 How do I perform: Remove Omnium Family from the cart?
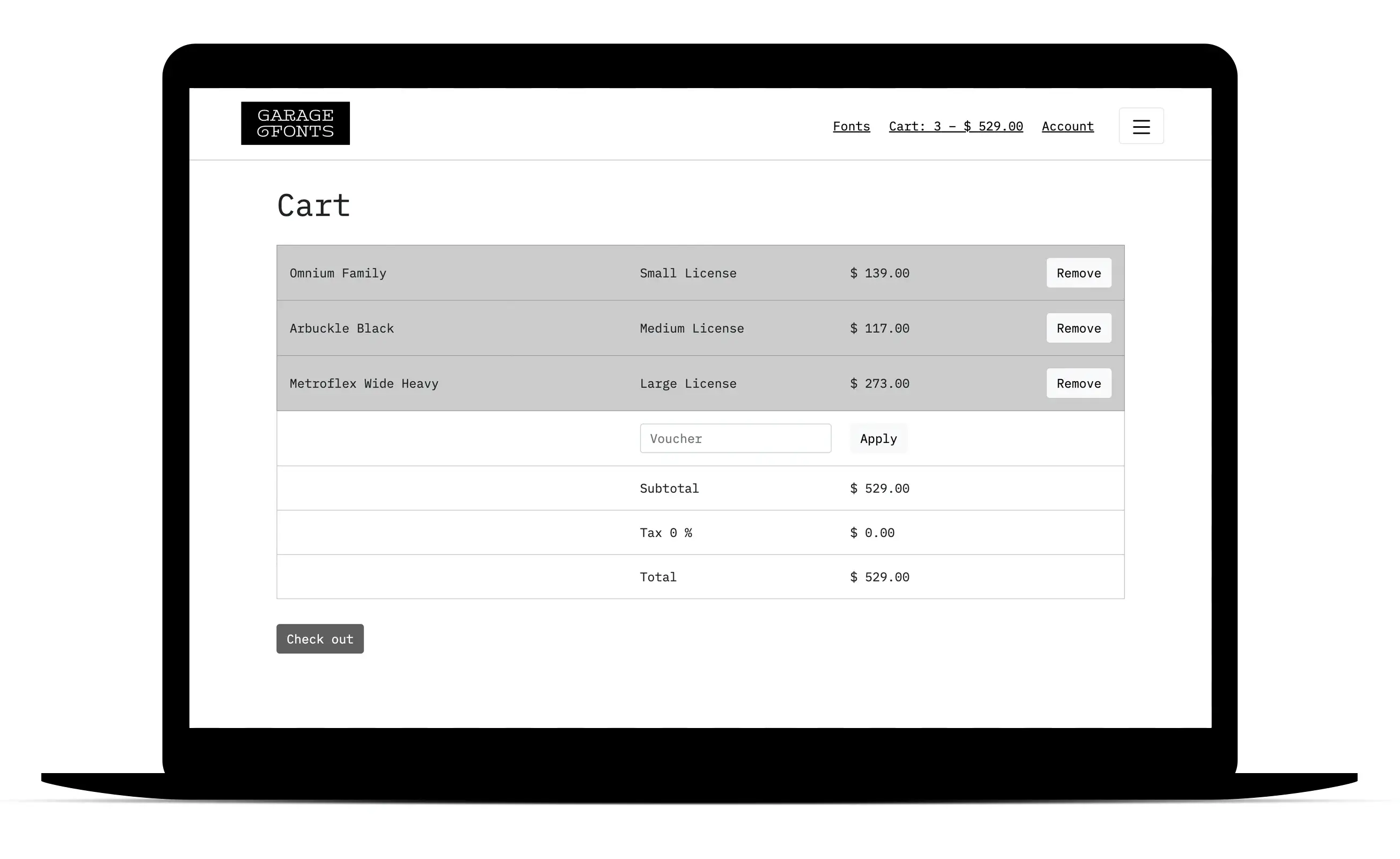pos(1078,273)
